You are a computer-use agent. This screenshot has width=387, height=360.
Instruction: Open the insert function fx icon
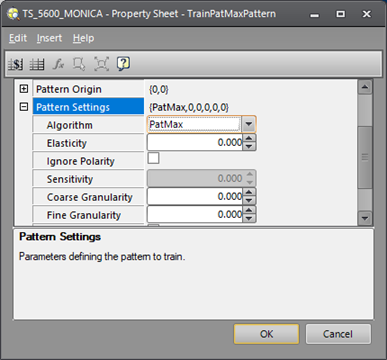click(x=58, y=64)
